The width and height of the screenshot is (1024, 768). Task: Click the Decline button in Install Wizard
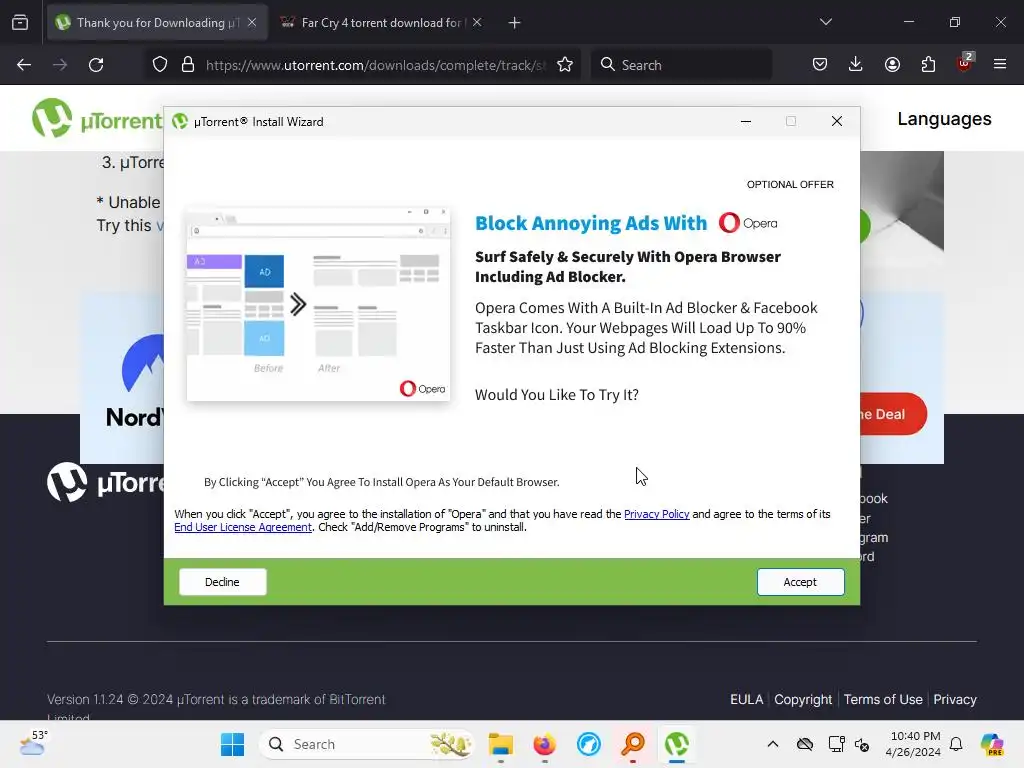pos(223,582)
